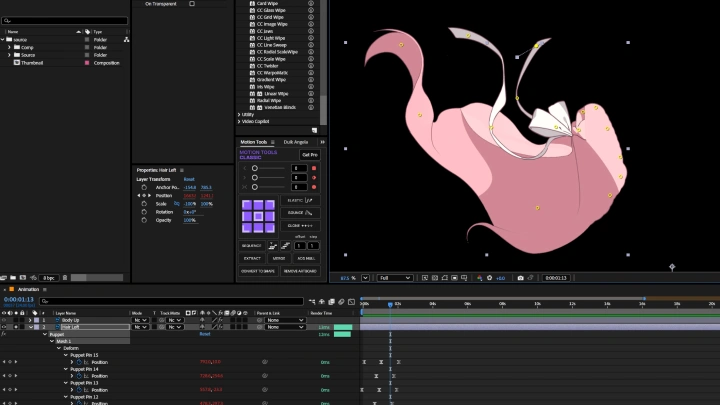
Task: Toggle the On Transparent checkbox
Action: [x=192, y=4]
